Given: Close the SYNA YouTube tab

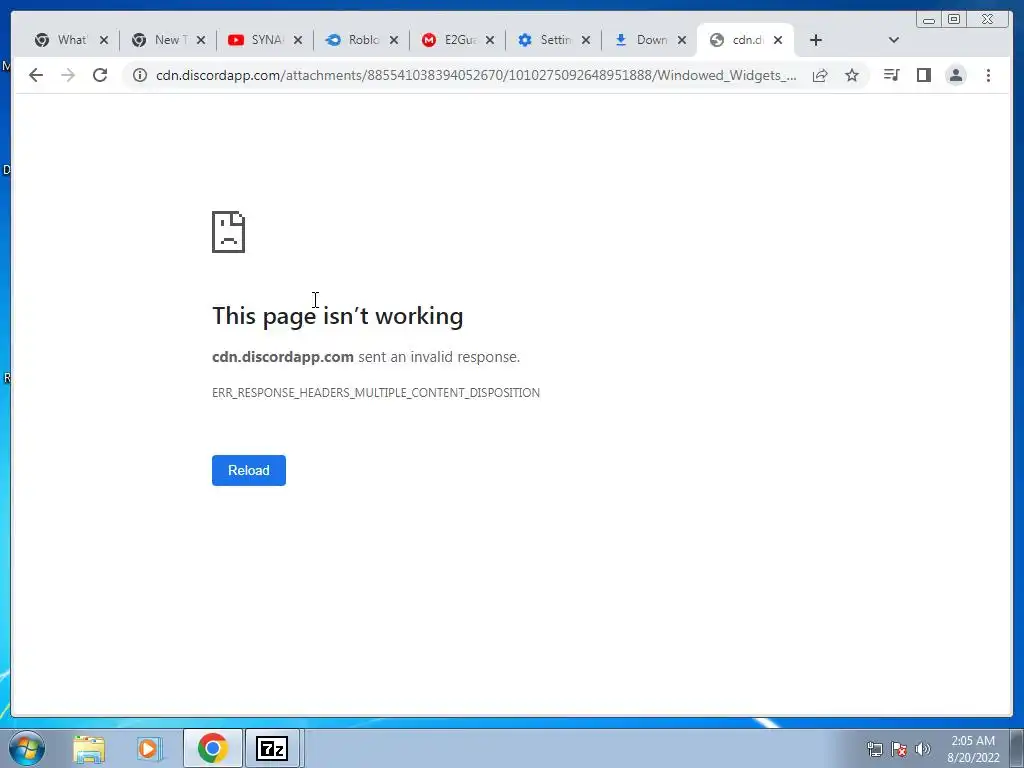Looking at the screenshot, I should tap(298, 40).
